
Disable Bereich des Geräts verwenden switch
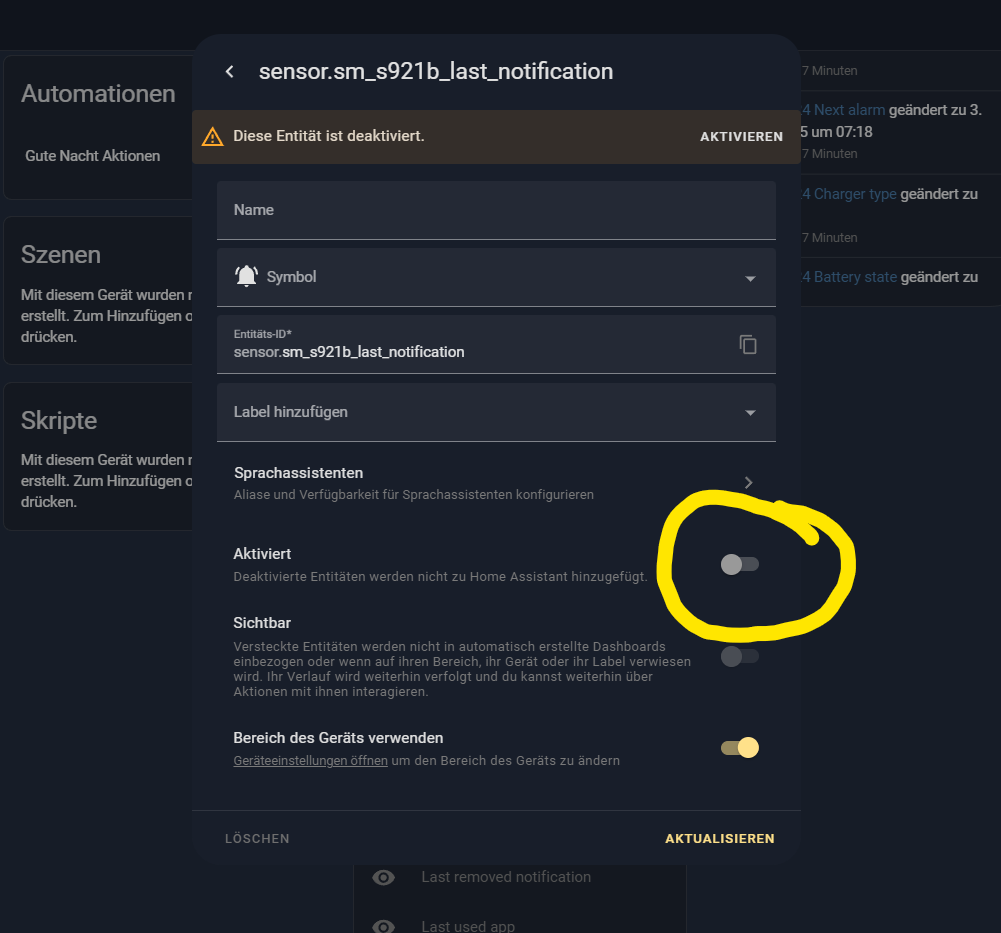739,748
